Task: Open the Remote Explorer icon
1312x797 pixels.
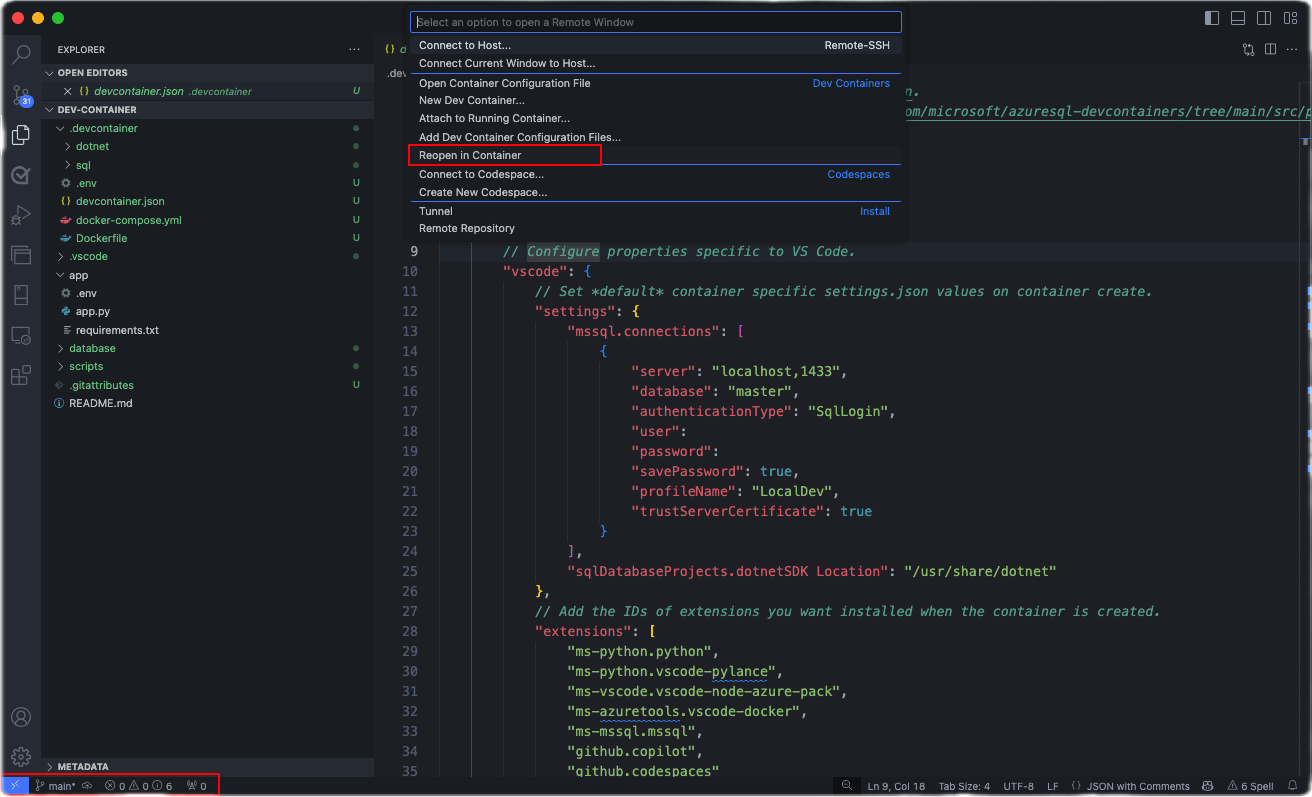Action: pyautogui.click(x=21, y=335)
